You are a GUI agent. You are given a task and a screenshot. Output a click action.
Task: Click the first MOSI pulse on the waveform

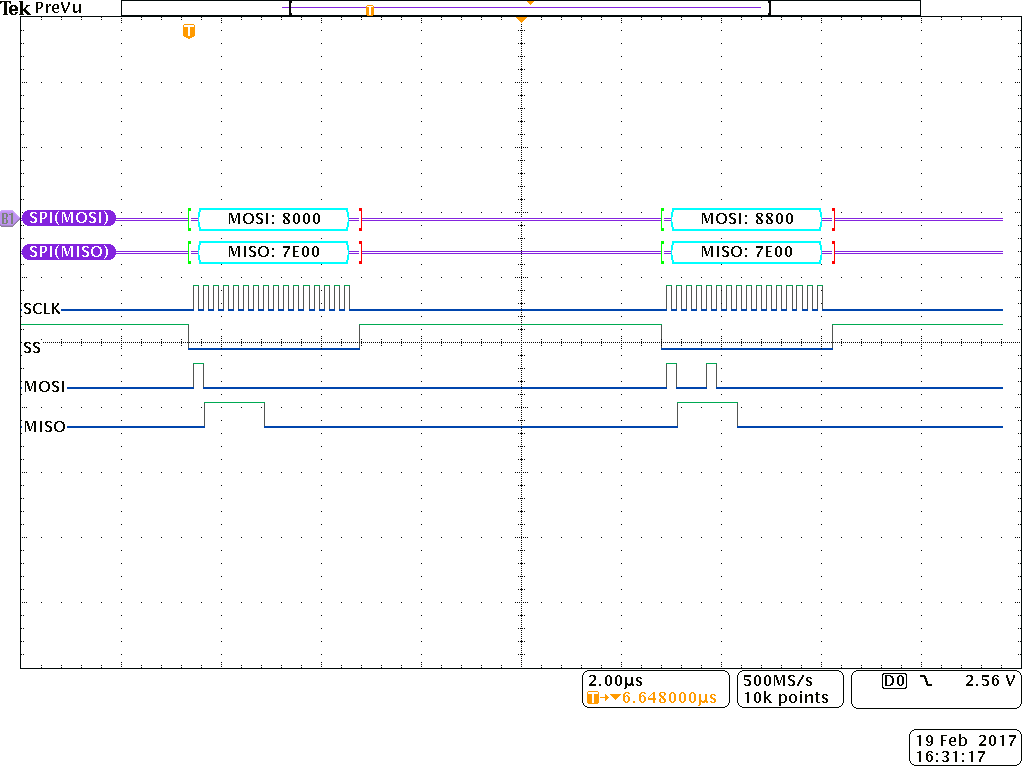point(199,376)
